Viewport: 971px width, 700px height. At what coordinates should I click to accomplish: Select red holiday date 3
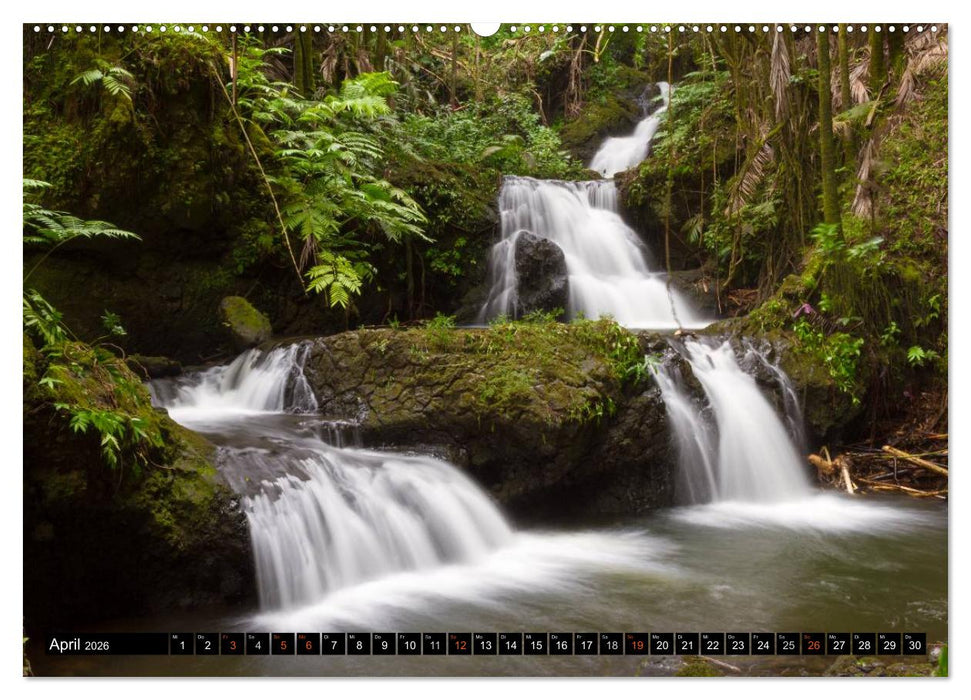coord(232,645)
